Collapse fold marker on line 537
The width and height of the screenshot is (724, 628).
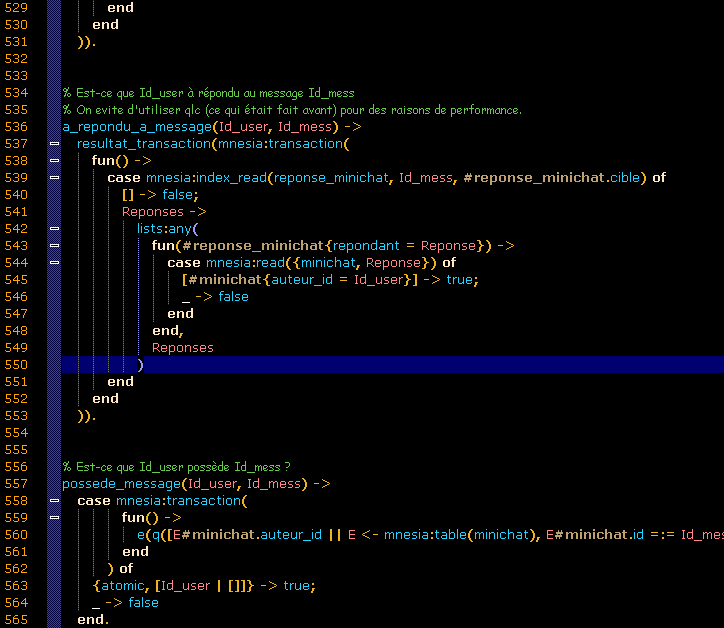54,144
